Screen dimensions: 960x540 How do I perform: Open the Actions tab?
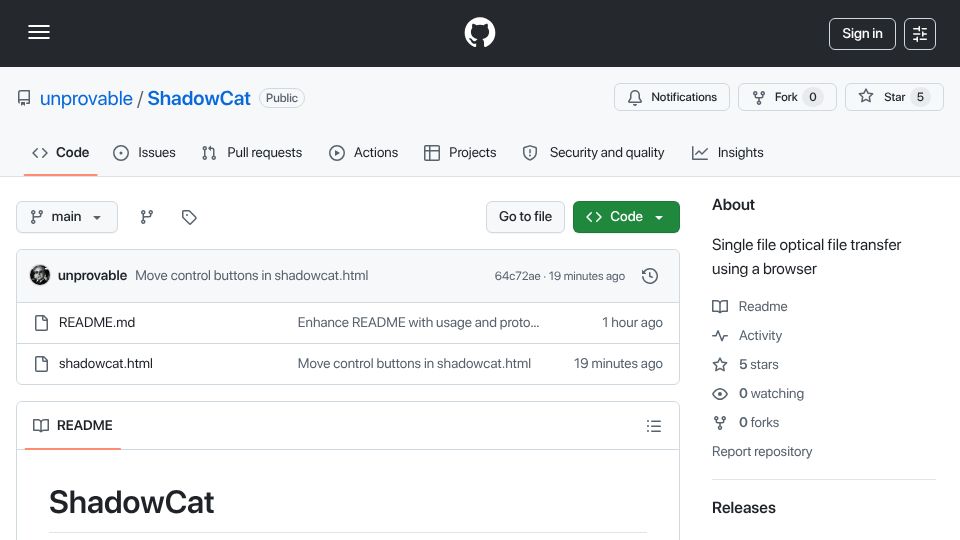tap(364, 152)
